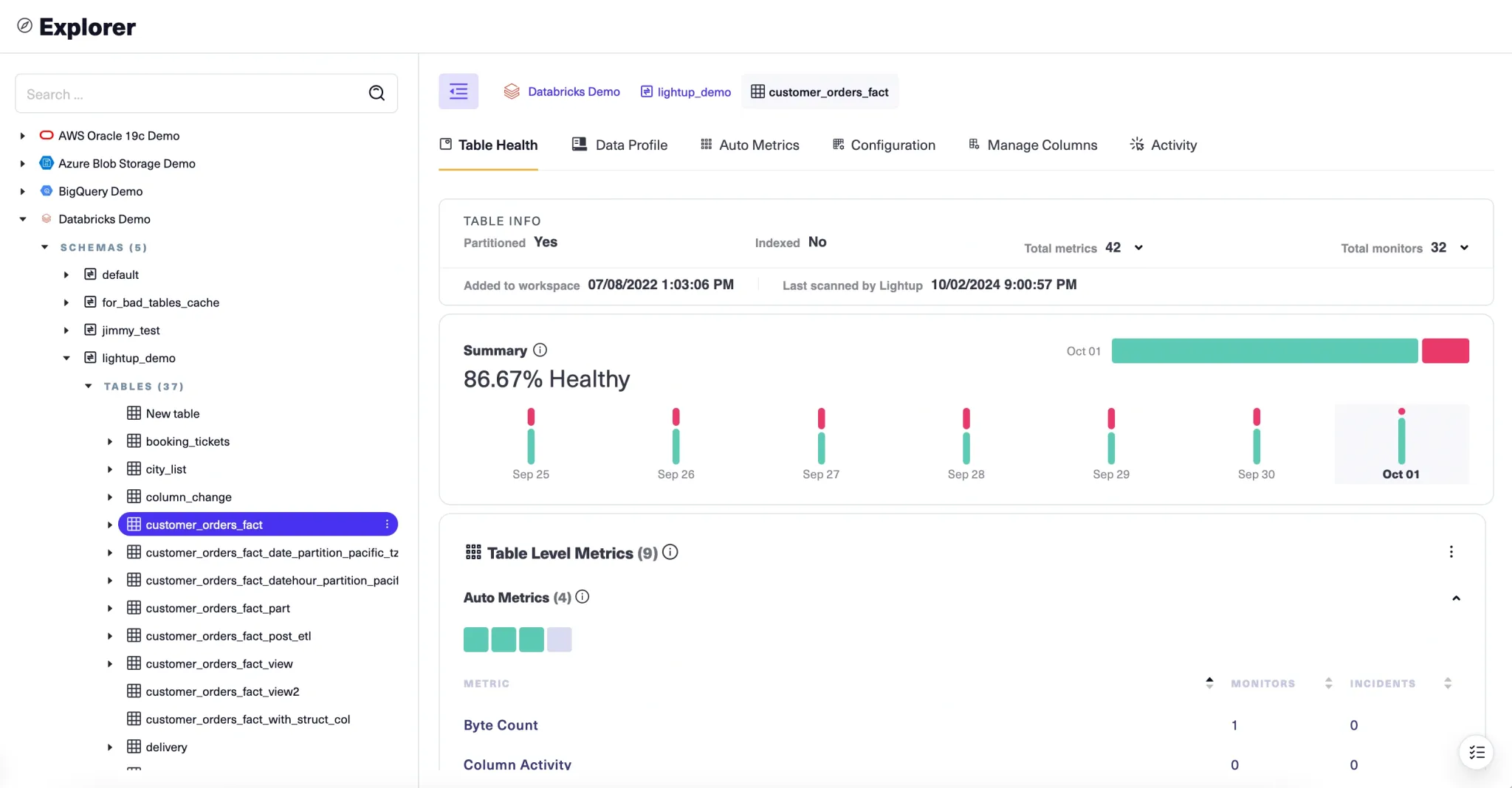Toggle sorting on the Incidents column
1512x788 pixels.
point(1446,683)
